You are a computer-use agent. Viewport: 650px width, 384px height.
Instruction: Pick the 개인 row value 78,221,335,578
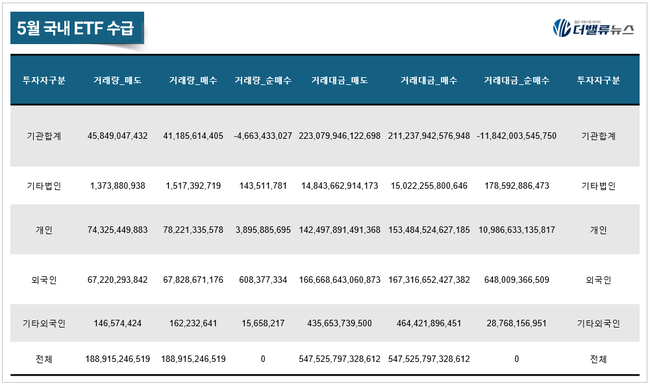point(193,230)
